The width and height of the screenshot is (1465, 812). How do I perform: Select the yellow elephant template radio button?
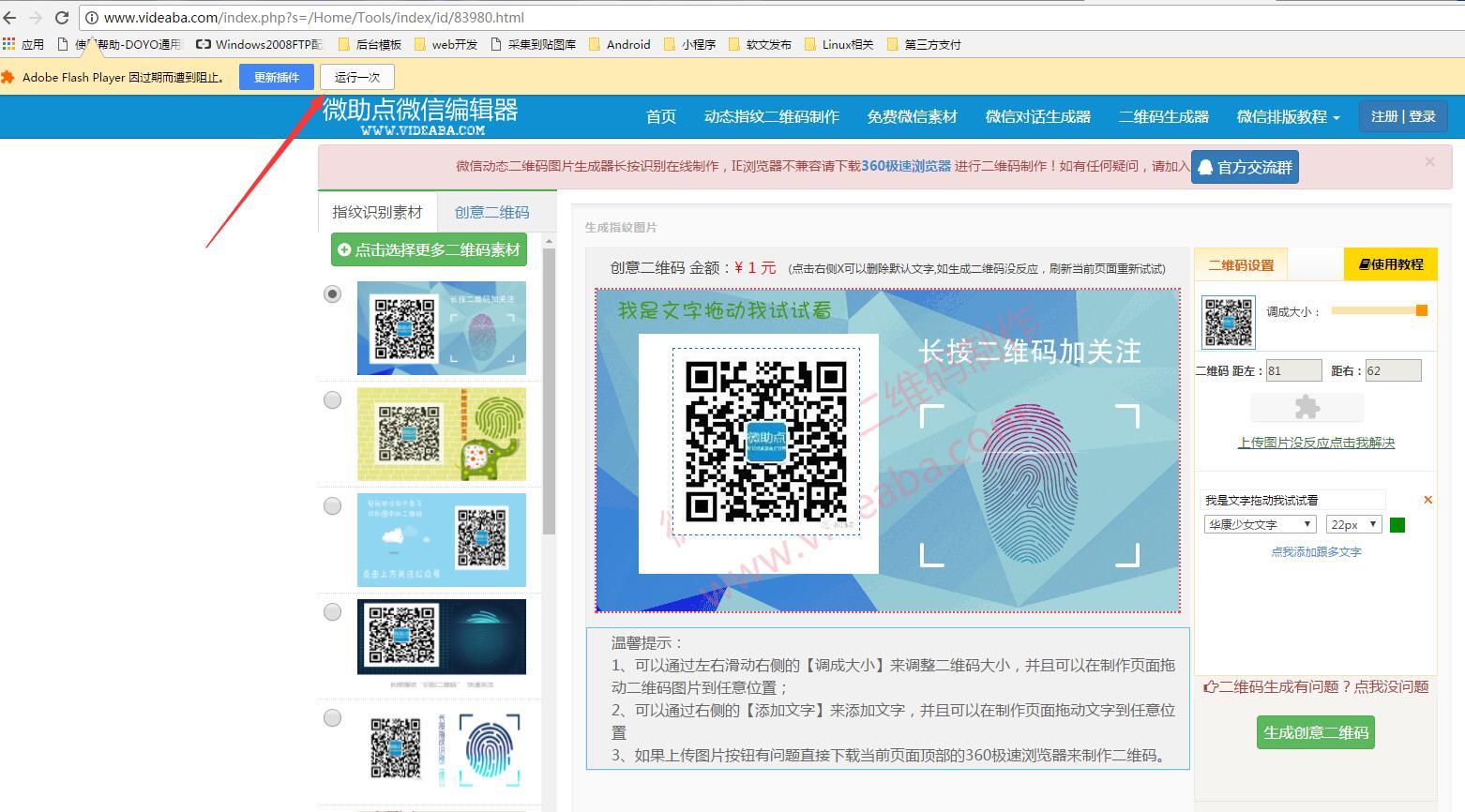point(333,399)
